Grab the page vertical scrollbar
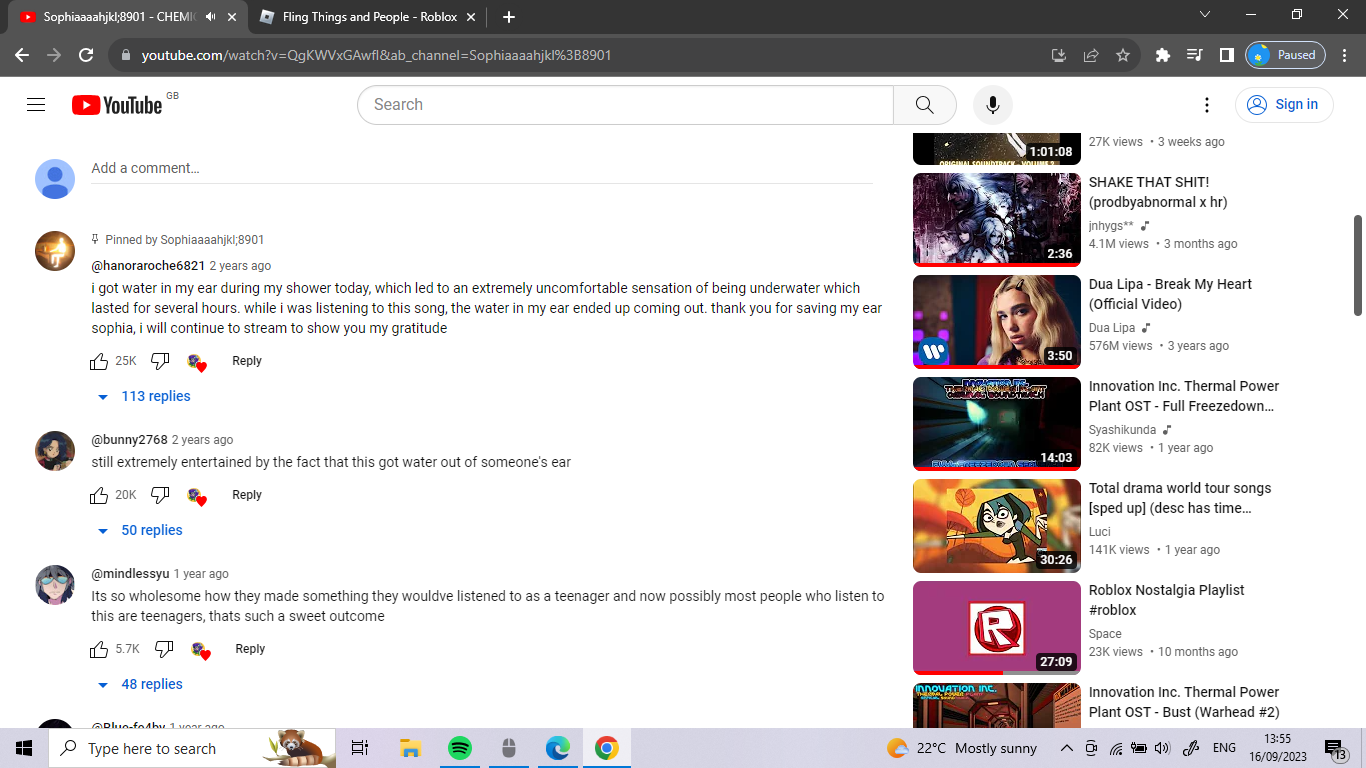The height and width of the screenshot is (768, 1366). 1358,265
